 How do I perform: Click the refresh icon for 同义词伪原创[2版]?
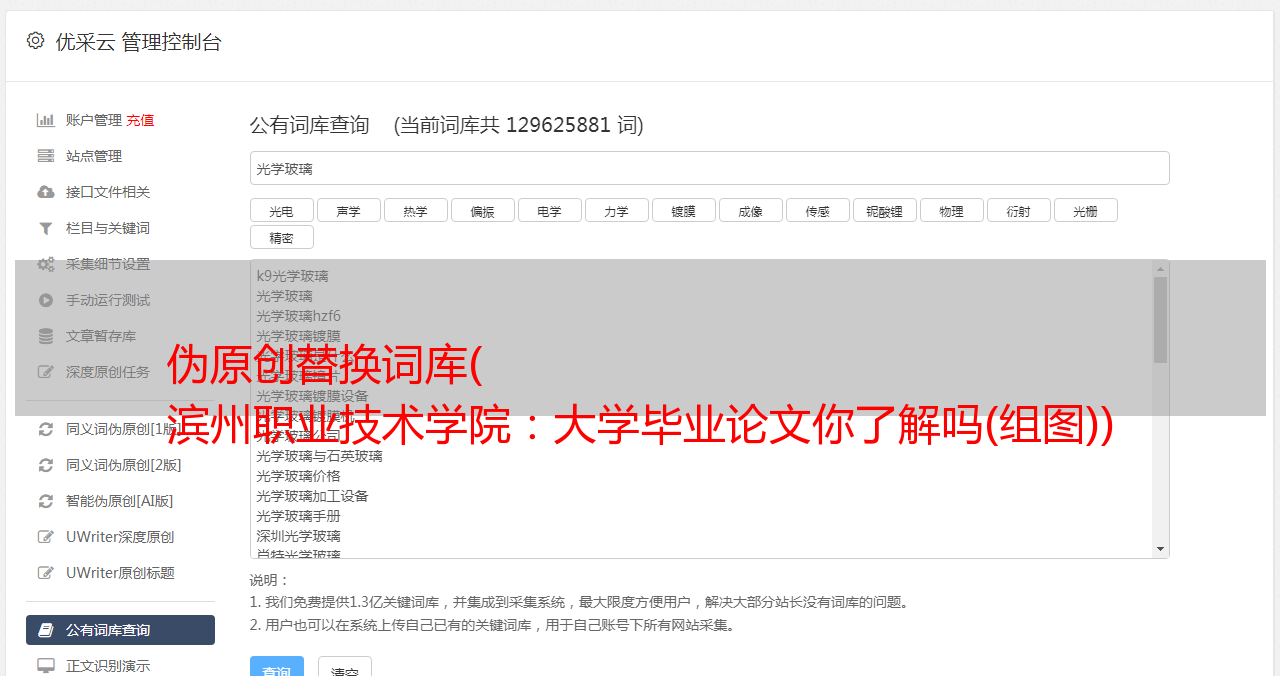tap(46, 465)
